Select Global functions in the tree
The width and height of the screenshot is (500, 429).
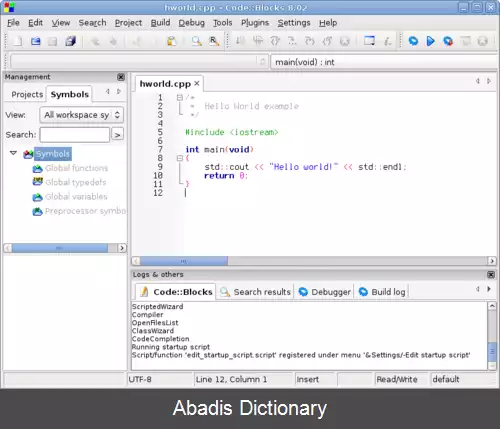(x=77, y=168)
